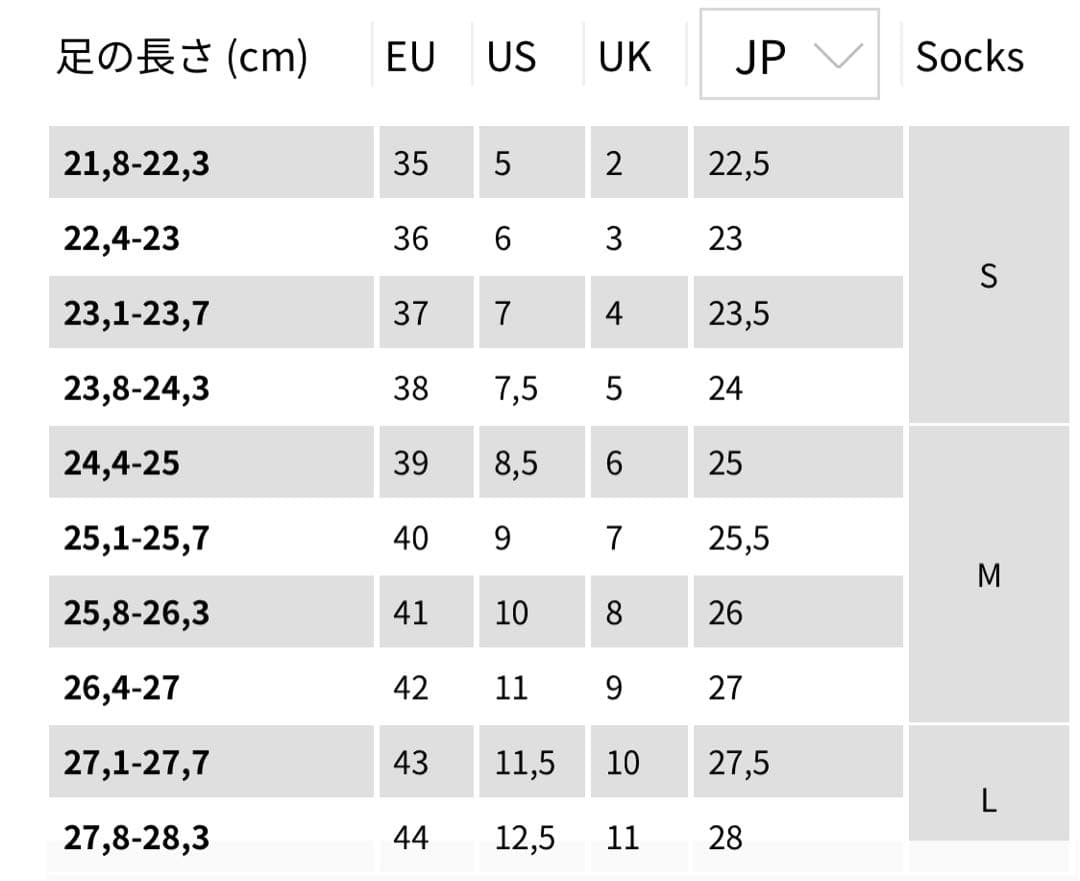Click the 足の長さ (cm) header
The width and height of the screenshot is (1080, 881).
coord(181,57)
